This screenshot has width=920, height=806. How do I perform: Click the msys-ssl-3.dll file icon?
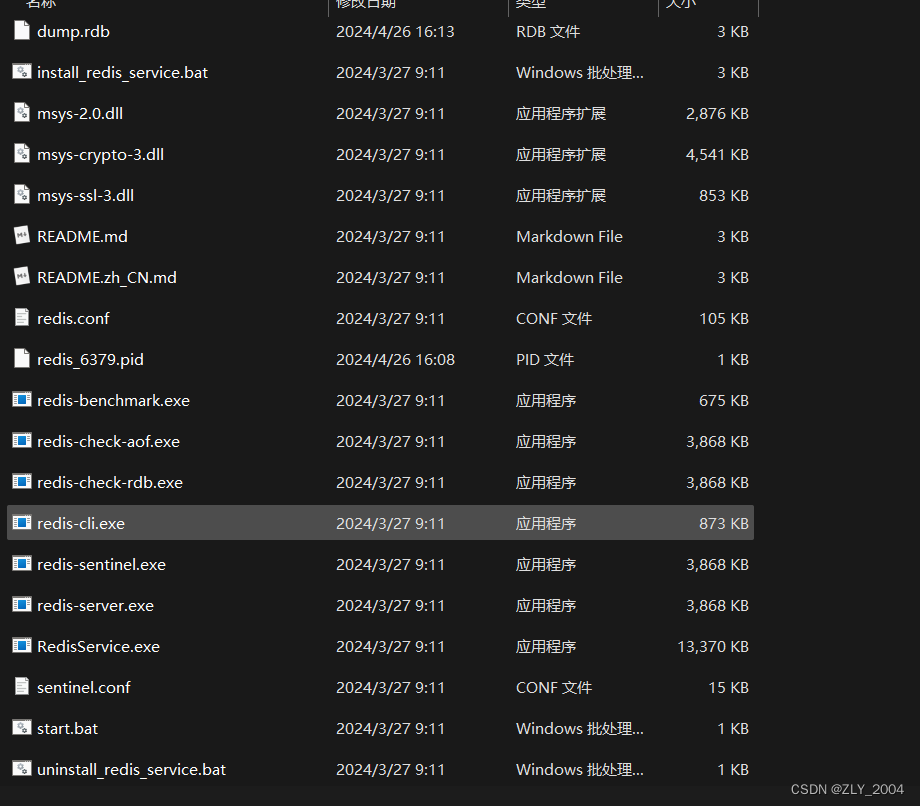coord(22,195)
